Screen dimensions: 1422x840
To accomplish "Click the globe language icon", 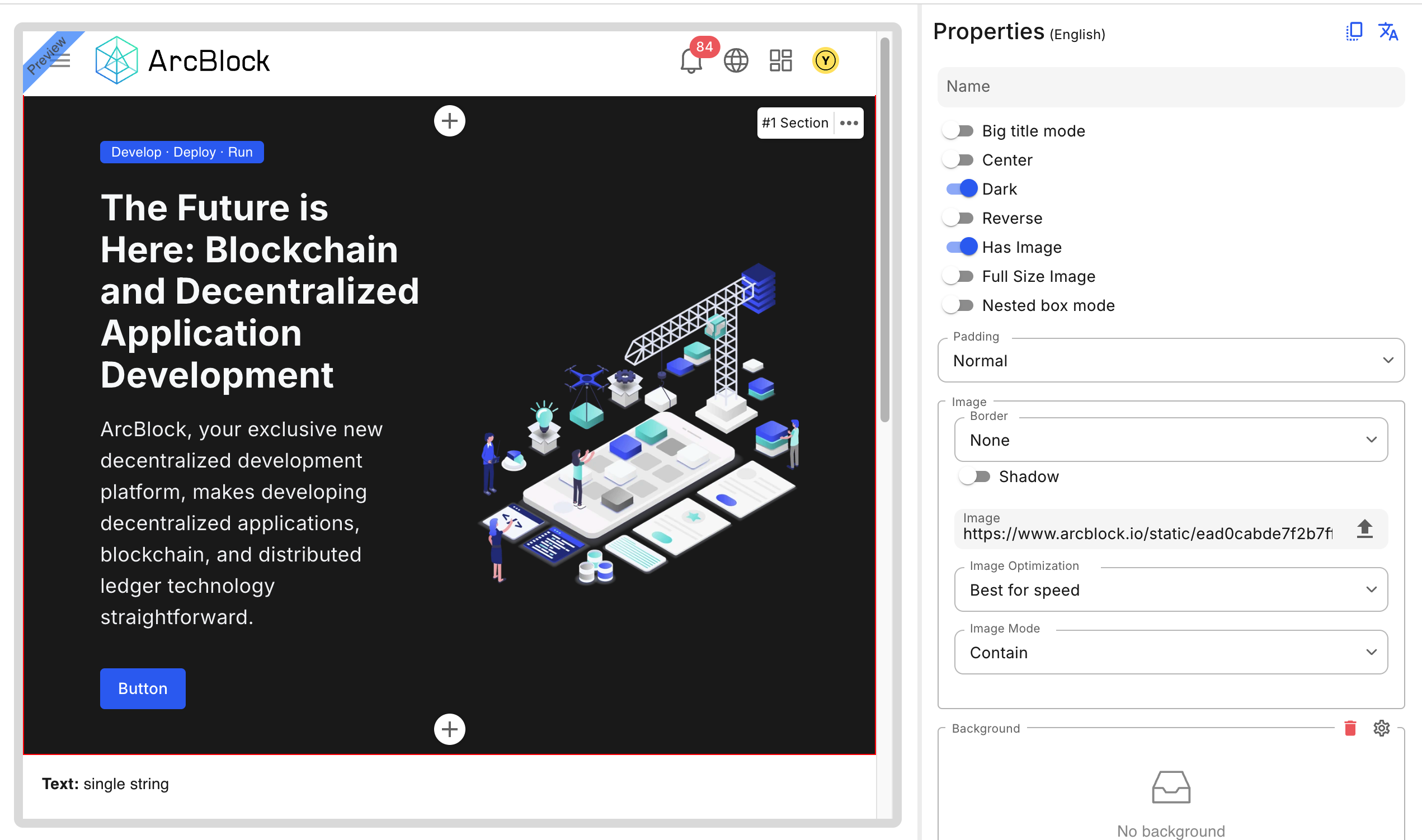I will click(x=736, y=61).
